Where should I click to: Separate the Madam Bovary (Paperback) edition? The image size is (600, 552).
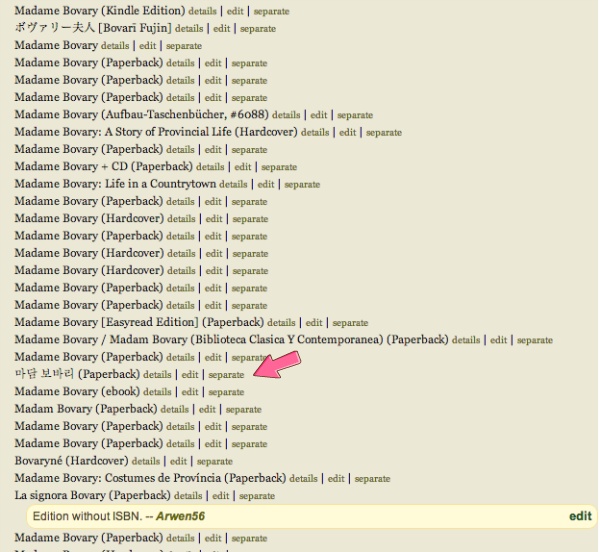tap(243, 409)
